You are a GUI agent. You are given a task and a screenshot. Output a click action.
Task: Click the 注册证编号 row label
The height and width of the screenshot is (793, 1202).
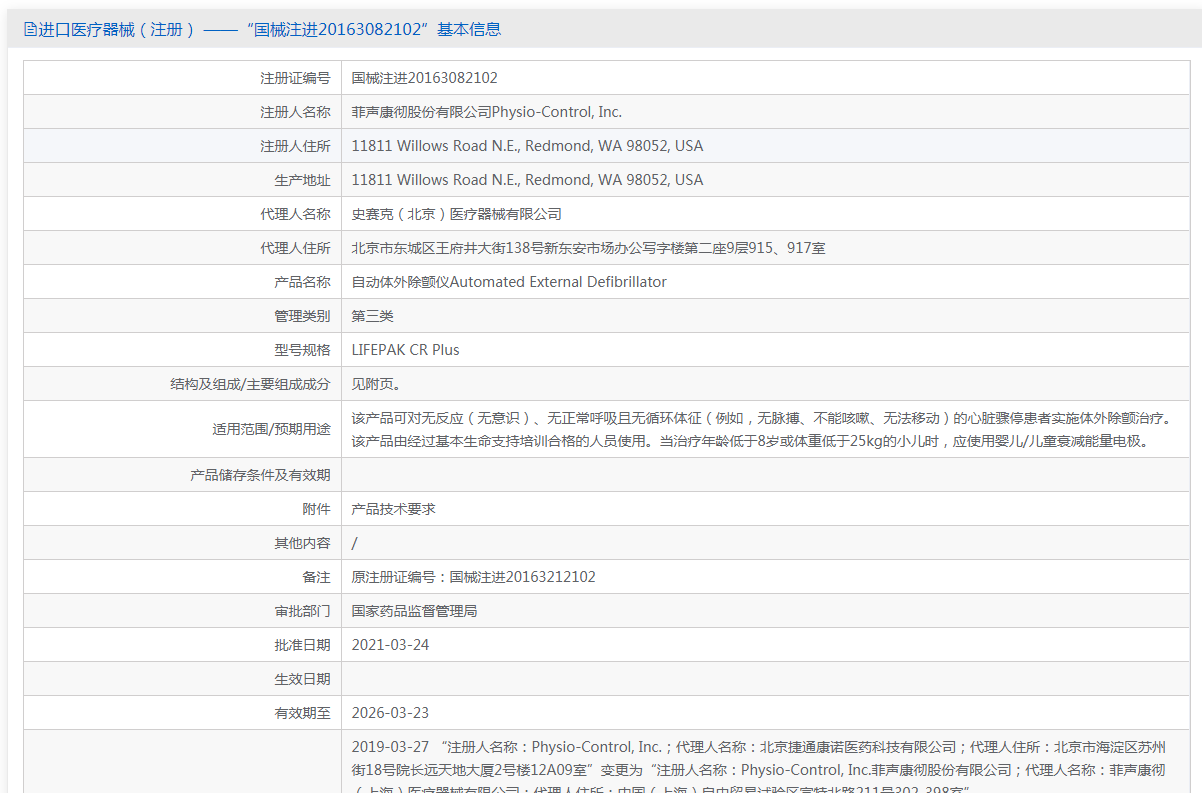295,78
